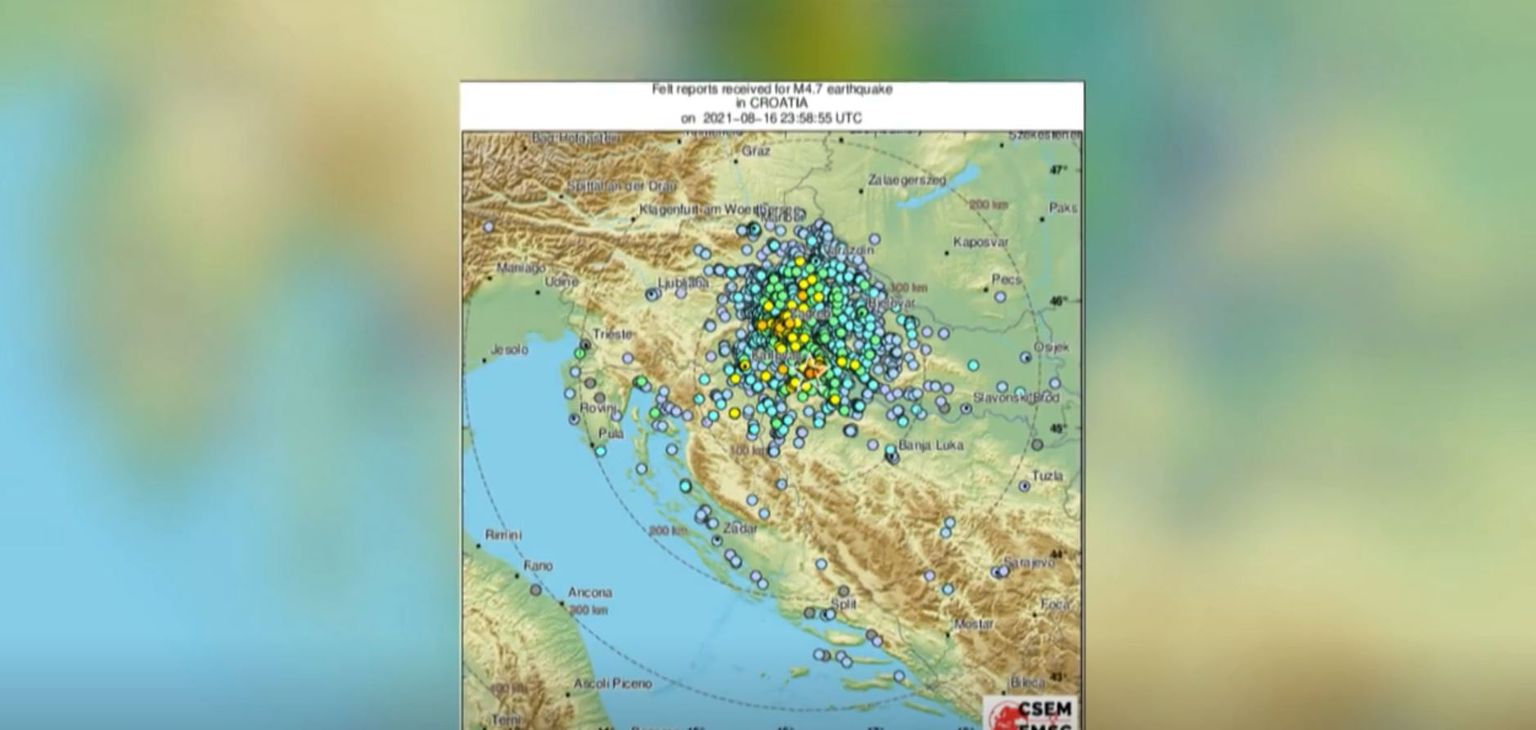Click the Rimini city label
1536x730 pixels.
[503, 536]
